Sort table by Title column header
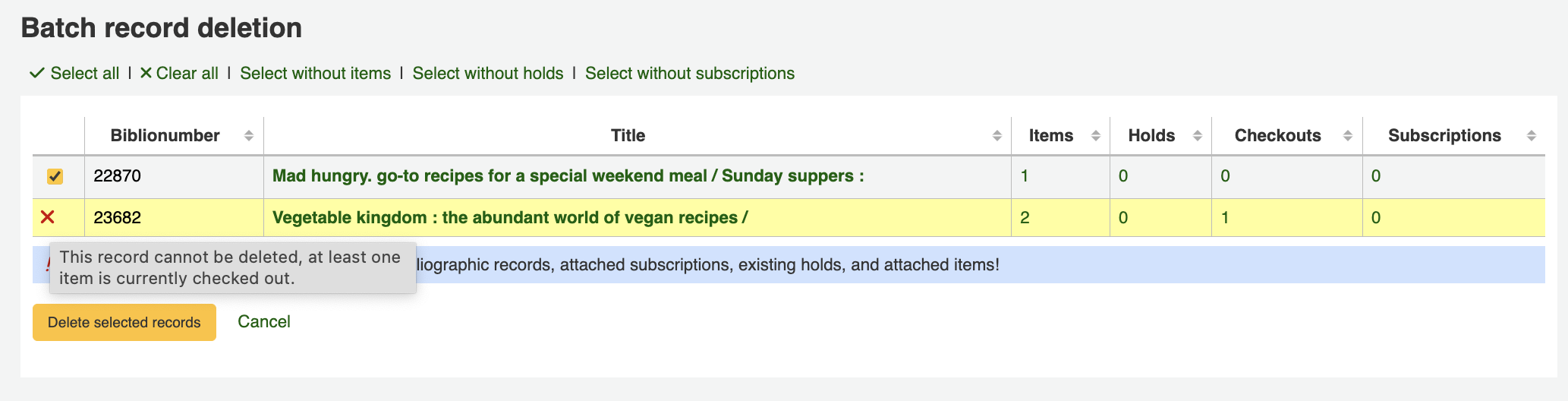The image size is (1568, 401). pyautogui.click(x=628, y=136)
